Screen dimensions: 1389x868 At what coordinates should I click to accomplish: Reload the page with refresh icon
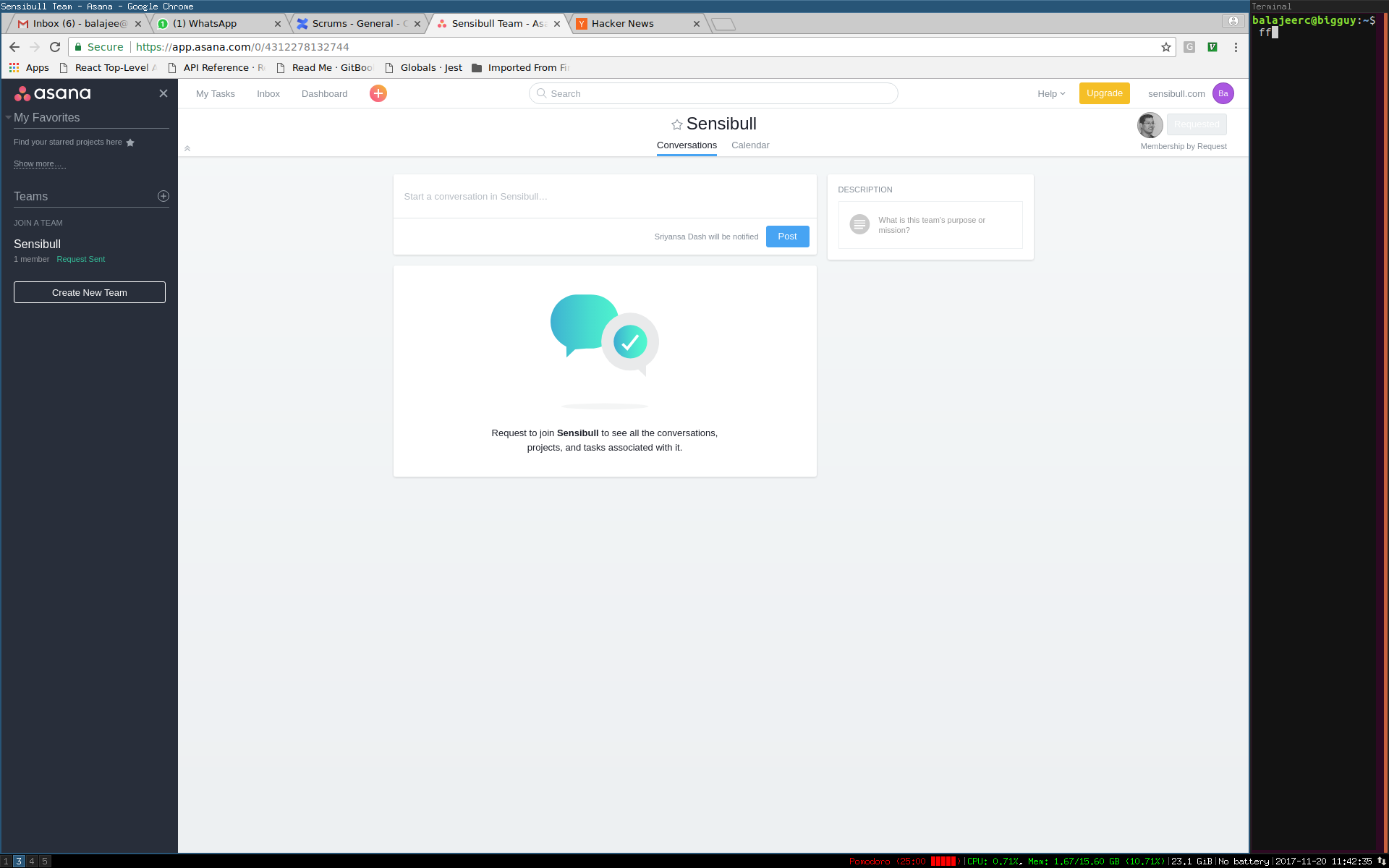pos(55,47)
